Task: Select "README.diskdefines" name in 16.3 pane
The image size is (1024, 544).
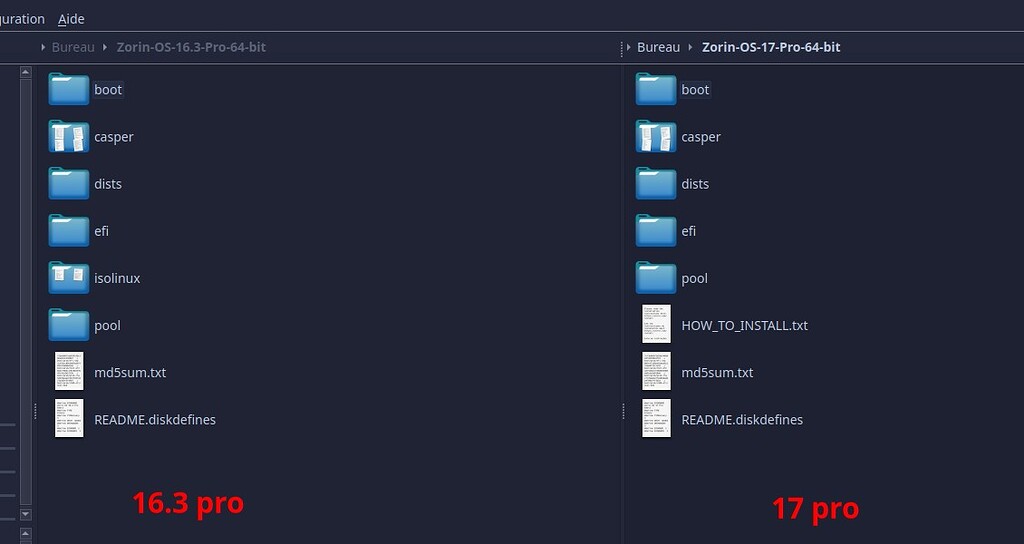Action: click(x=155, y=419)
